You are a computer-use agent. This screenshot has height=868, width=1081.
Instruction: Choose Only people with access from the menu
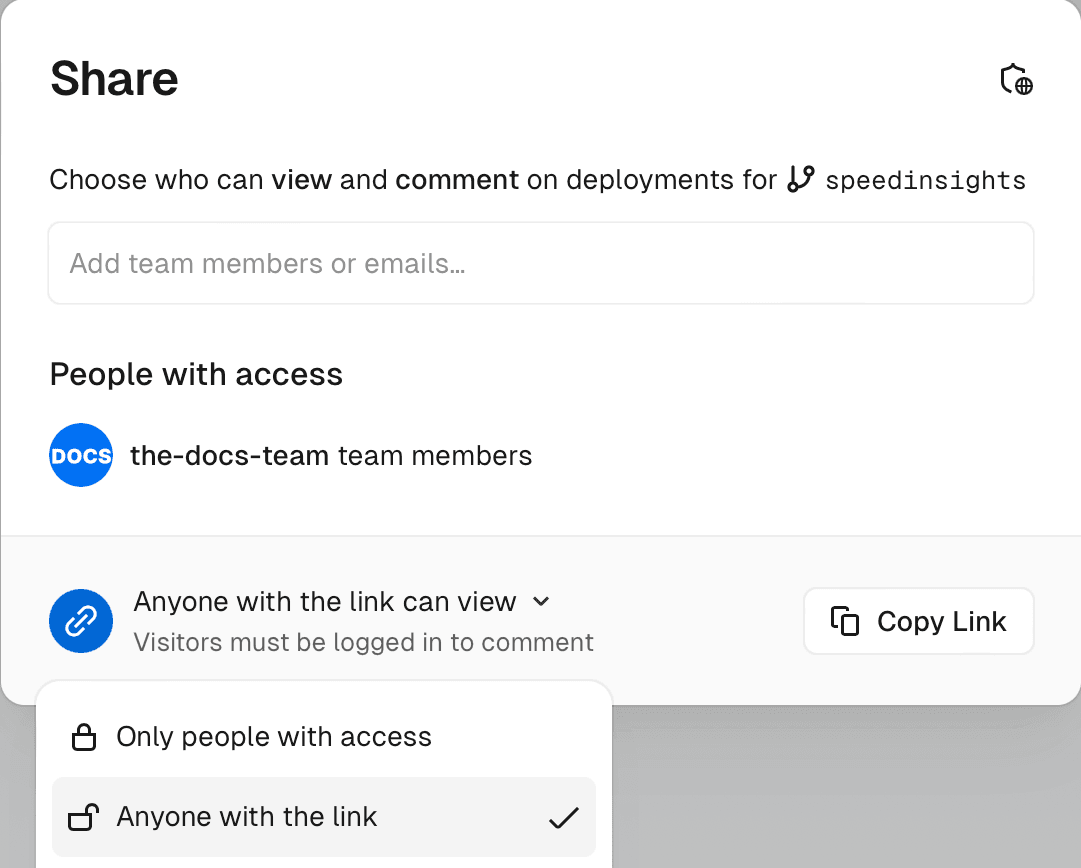click(274, 736)
